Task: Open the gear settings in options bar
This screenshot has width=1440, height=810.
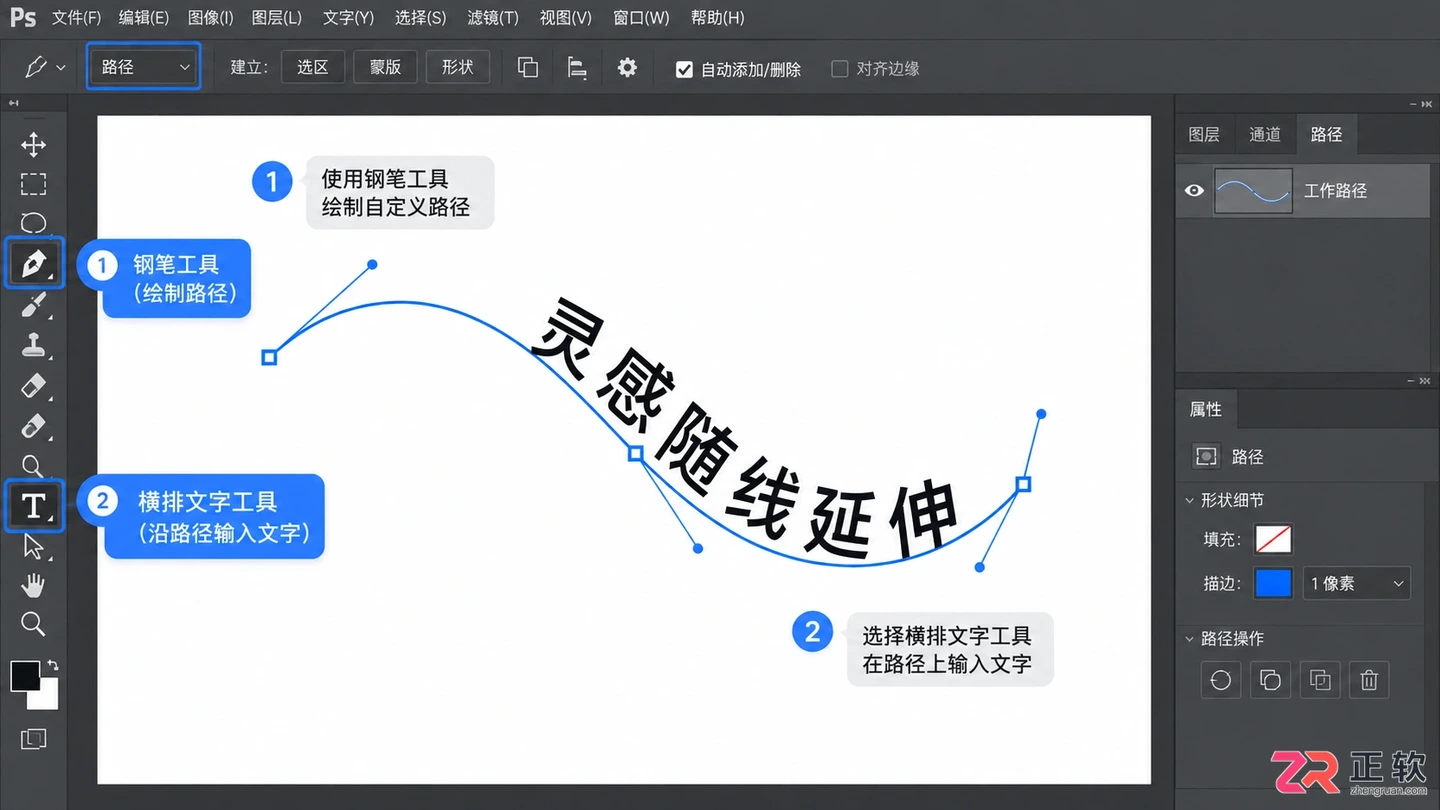Action: (x=627, y=68)
